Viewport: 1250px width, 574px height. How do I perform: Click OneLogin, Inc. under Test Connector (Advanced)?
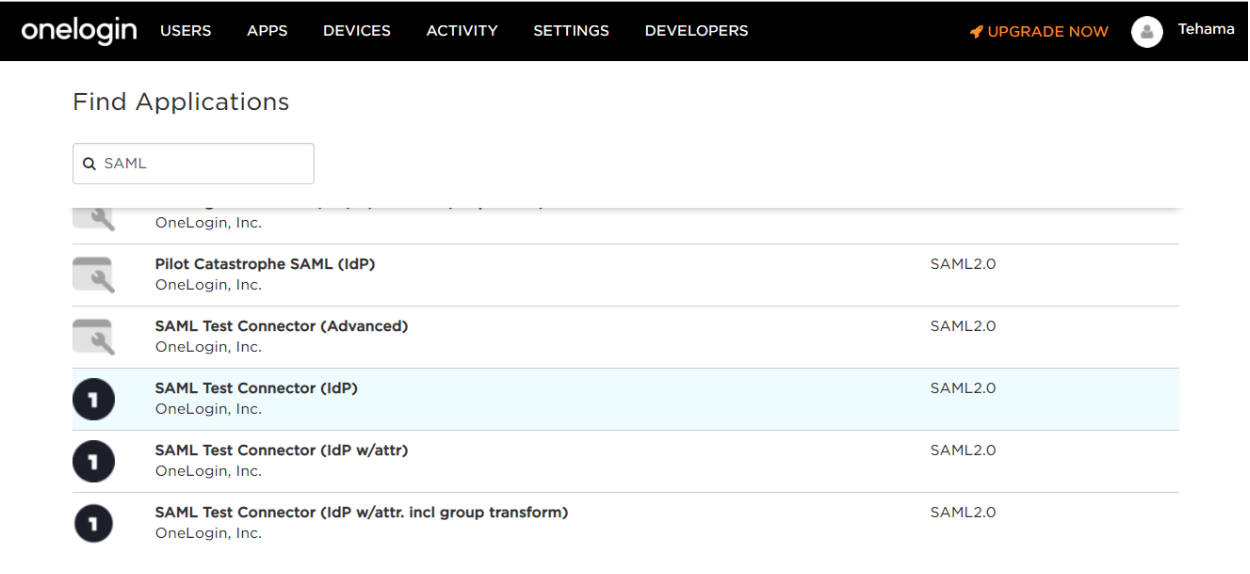pyautogui.click(x=208, y=347)
